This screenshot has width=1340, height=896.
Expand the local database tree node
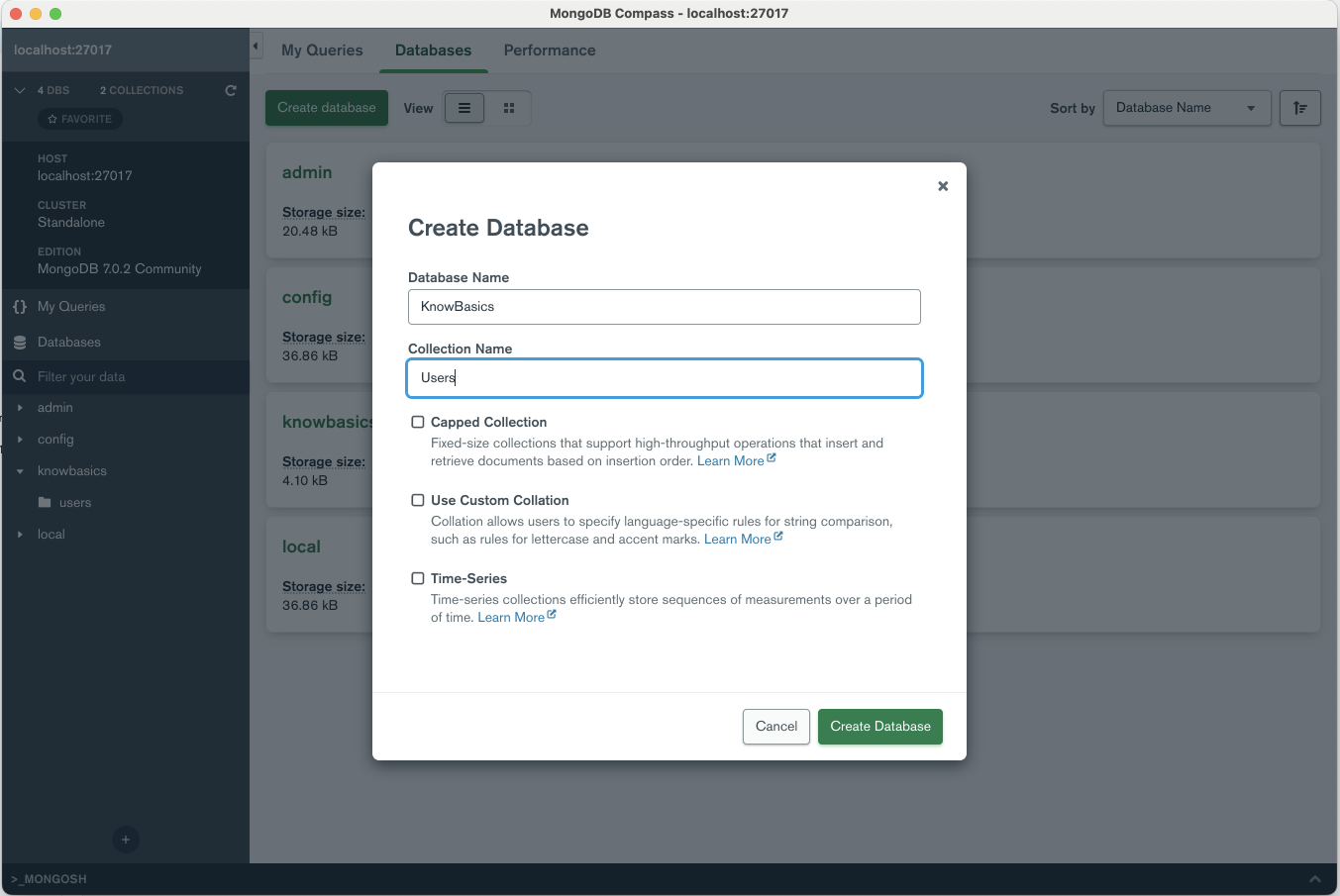tap(20, 535)
